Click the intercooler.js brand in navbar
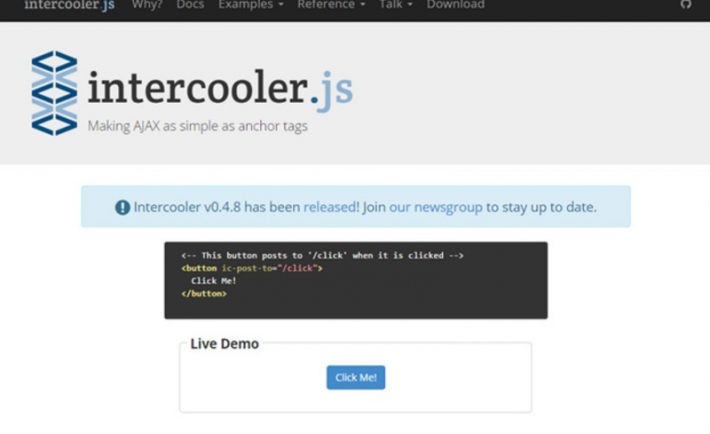This screenshot has height=434, width=710. pyautogui.click(x=69, y=5)
